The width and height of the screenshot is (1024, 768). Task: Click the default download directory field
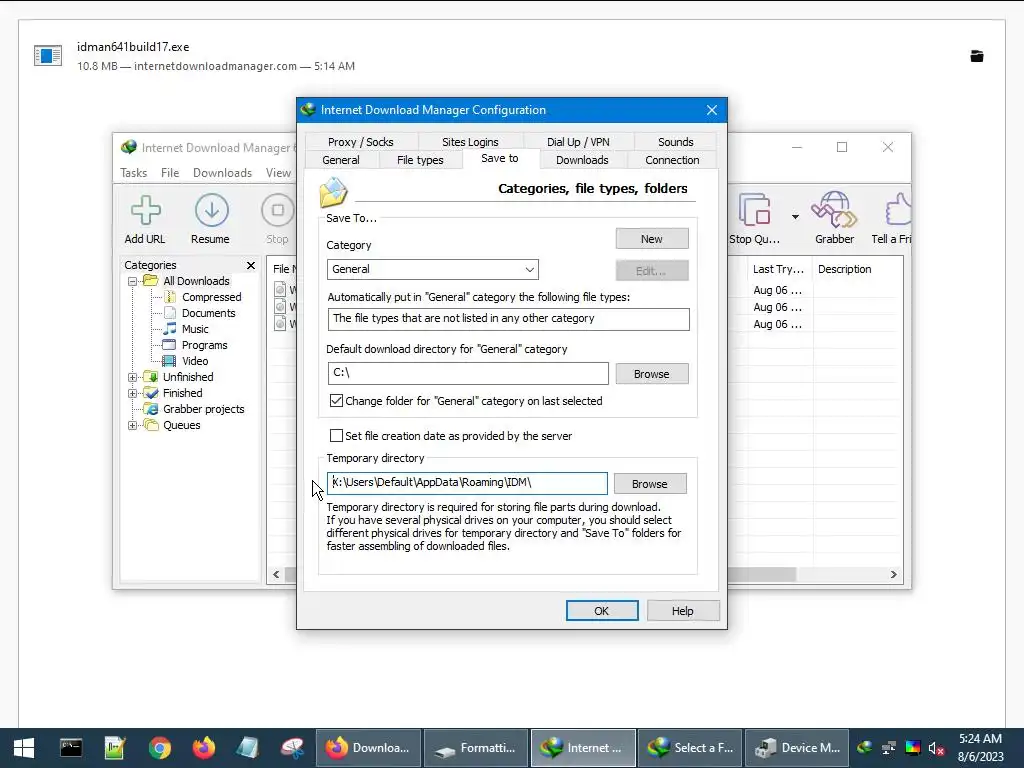[x=468, y=374]
